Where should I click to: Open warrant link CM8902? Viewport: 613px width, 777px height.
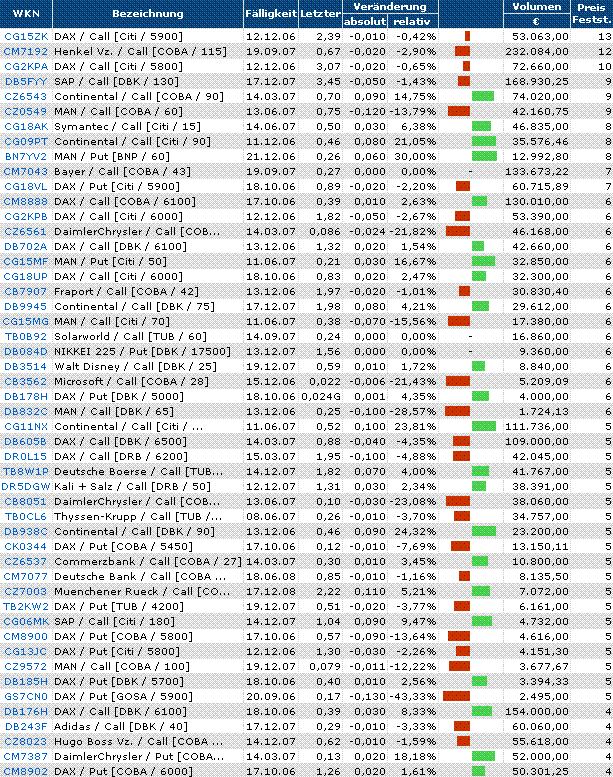coord(26,772)
